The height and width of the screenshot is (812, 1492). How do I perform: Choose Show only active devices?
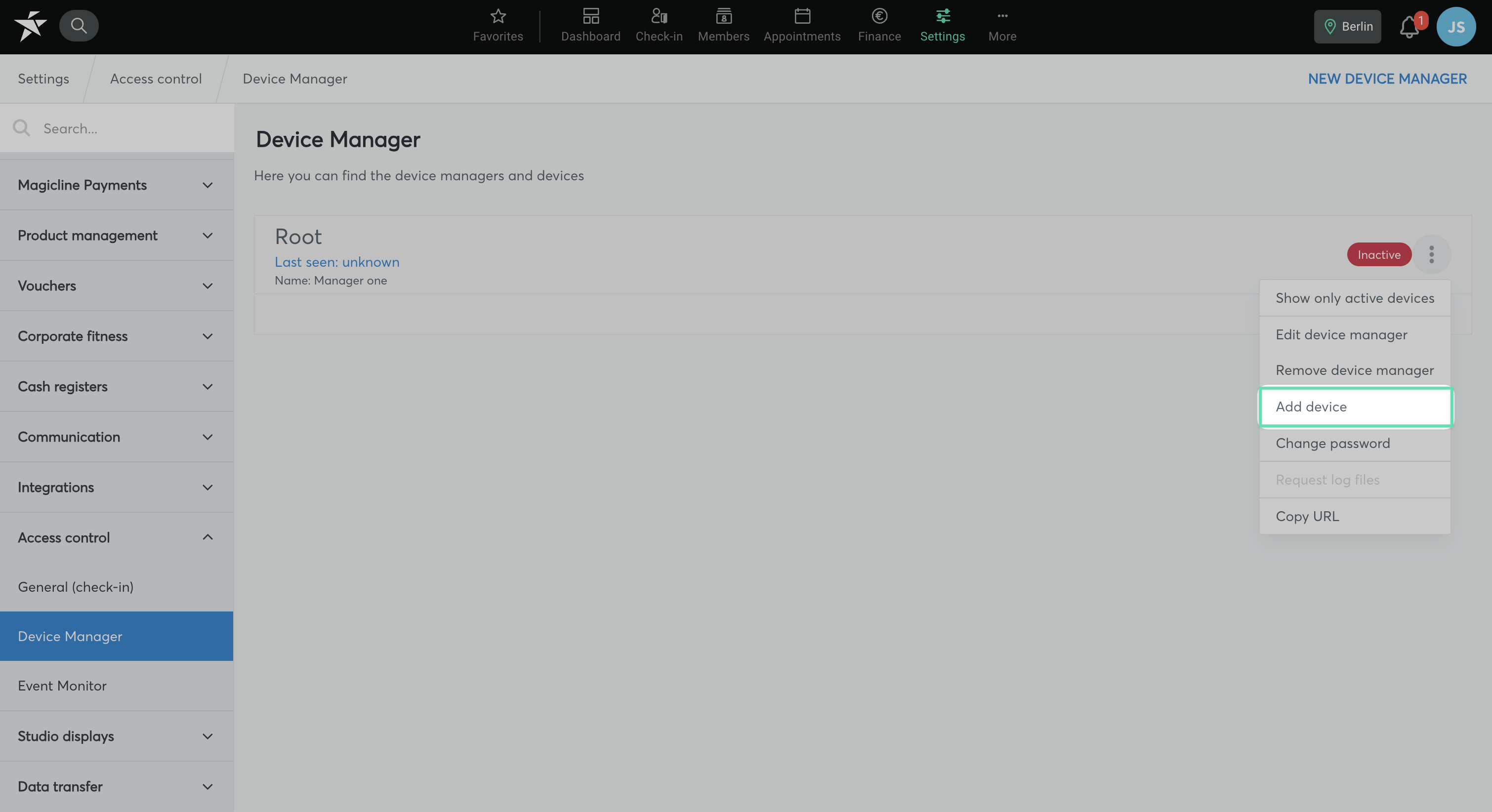(x=1355, y=298)
